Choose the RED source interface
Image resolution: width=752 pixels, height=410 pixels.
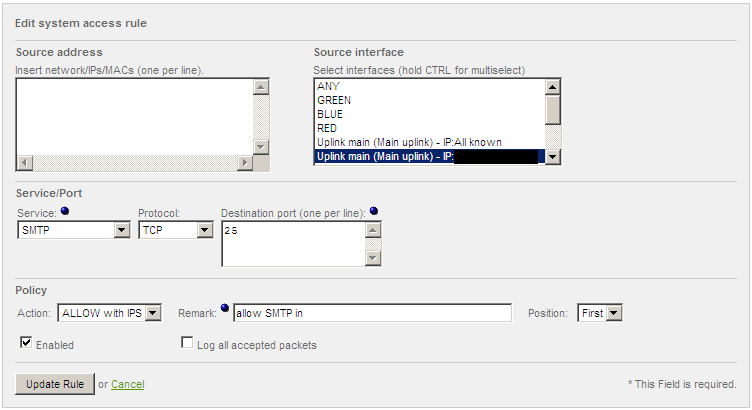click(327, 128)
